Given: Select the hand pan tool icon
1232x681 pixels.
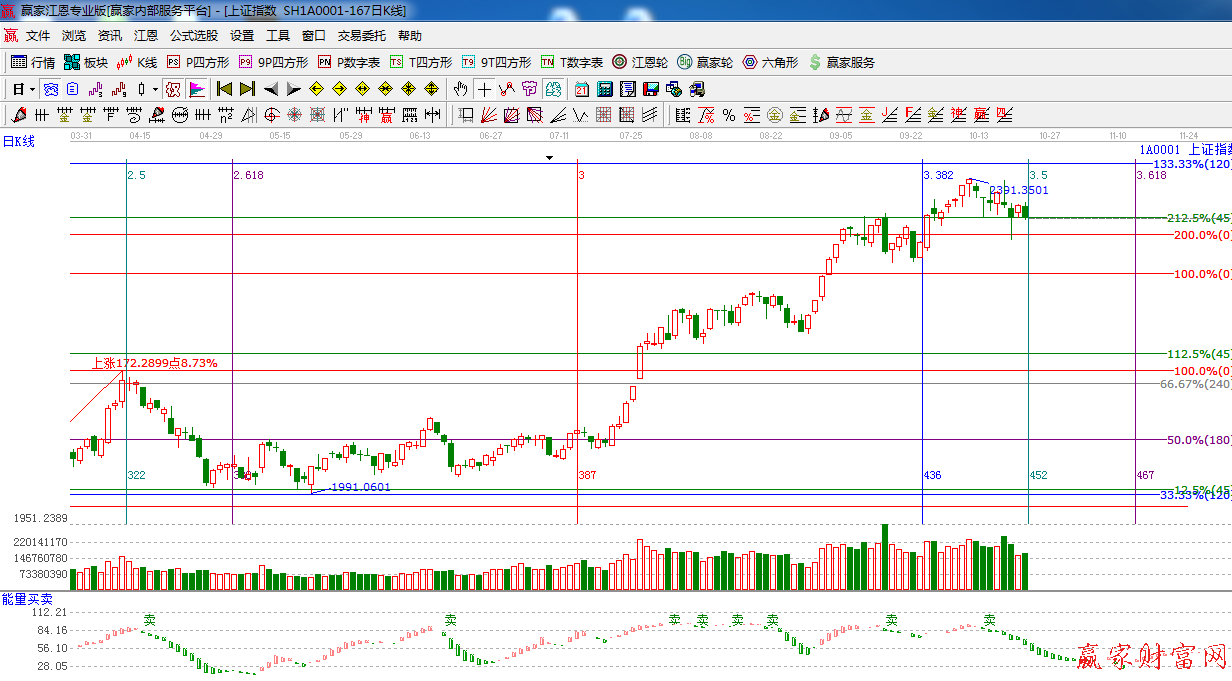Looking at the screenshot, I should [461, 89].
